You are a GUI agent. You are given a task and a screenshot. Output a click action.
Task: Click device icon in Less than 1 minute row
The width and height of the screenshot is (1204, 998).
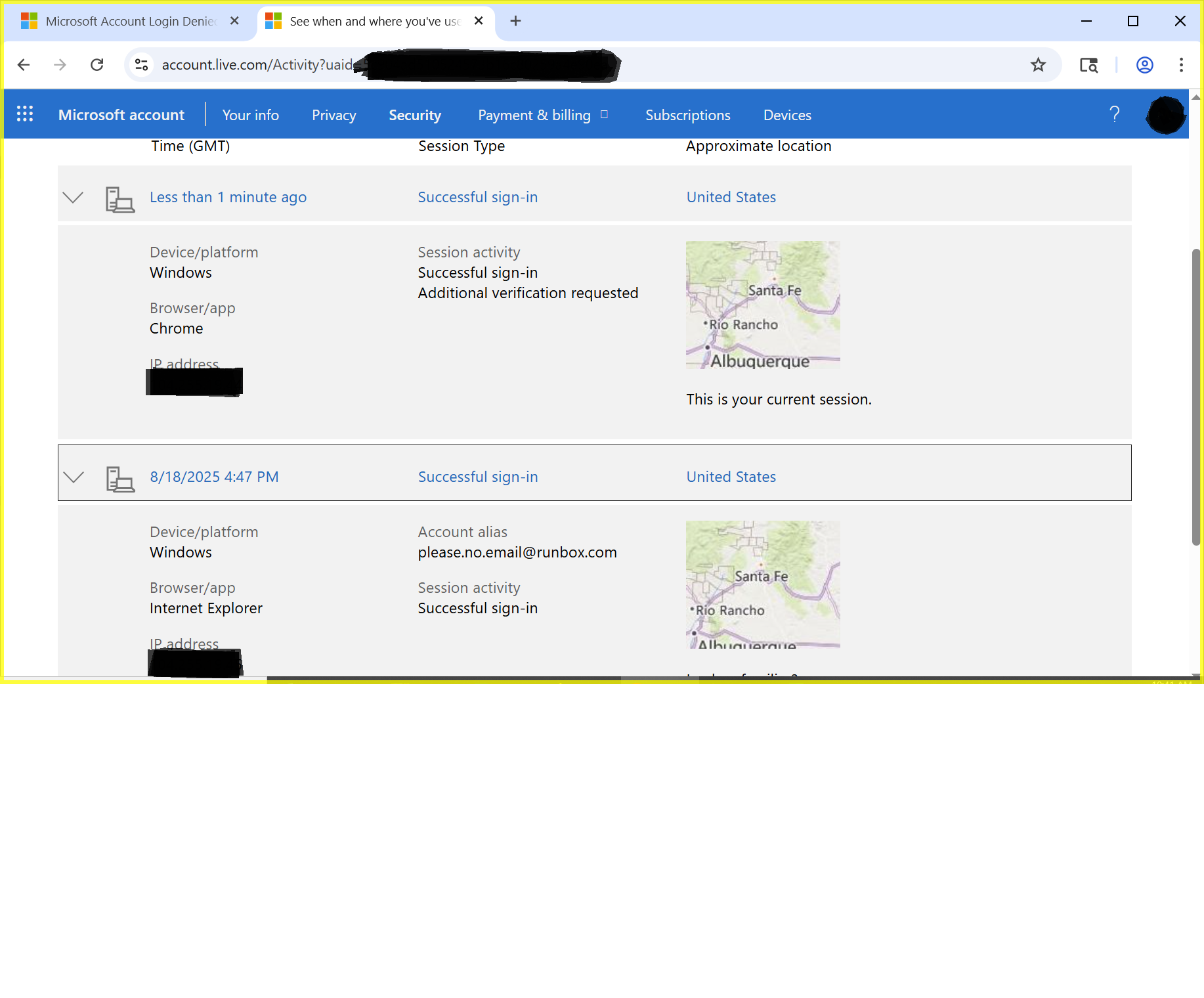click(120, 199)
